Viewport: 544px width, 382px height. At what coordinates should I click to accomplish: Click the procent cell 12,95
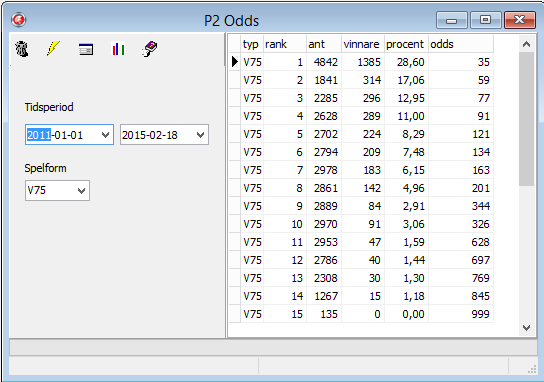coord(407,98)
